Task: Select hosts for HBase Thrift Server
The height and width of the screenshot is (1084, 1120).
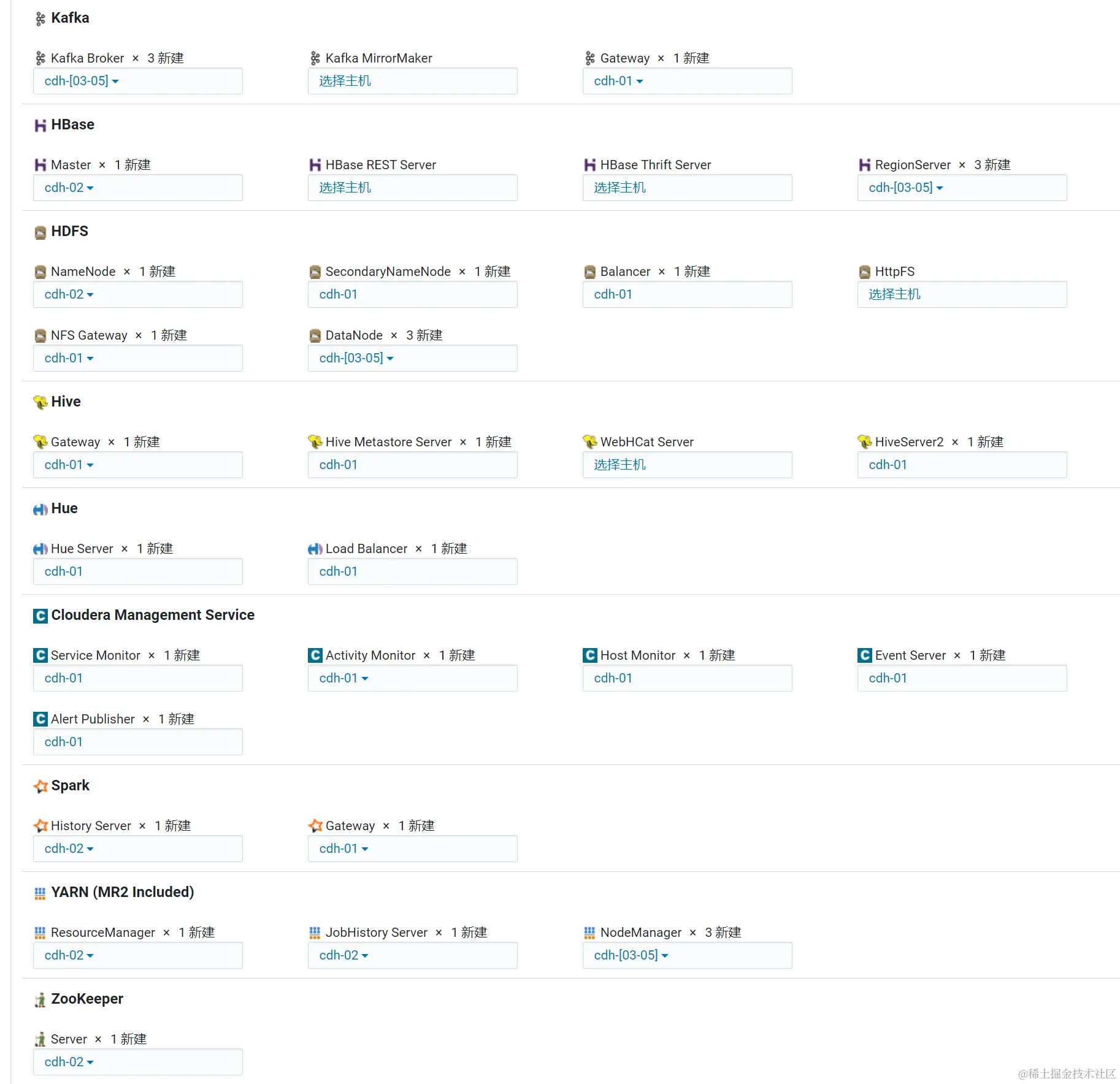Action: coord(688,188)
